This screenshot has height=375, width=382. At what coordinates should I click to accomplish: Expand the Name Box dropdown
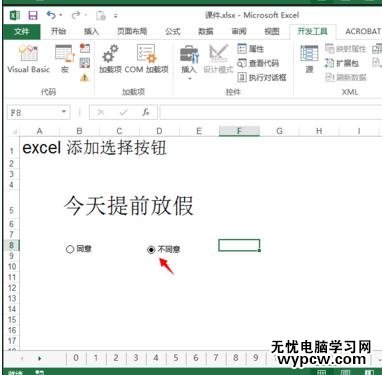(64, 112)
